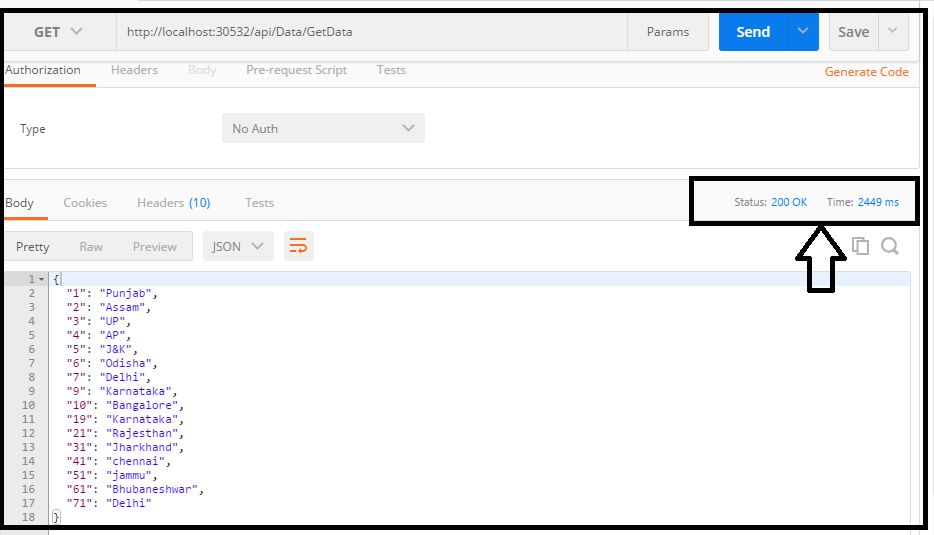Switch to the Raw view mode
The height and width of the screenshot is (535, 934).
pos(91,247)
